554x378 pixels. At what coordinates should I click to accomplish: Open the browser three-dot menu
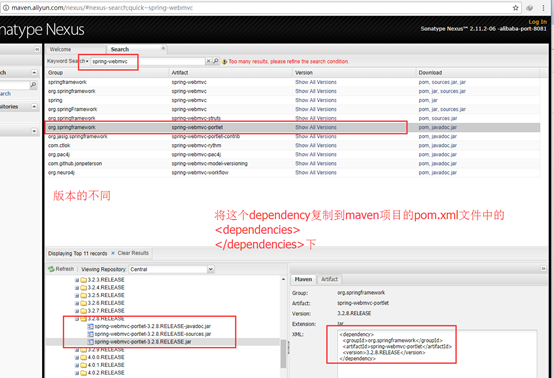[543, 8]
